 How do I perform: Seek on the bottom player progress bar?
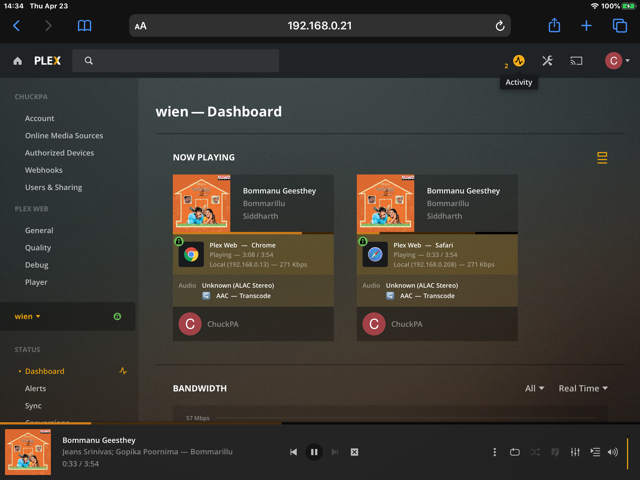tap(320, 423)
